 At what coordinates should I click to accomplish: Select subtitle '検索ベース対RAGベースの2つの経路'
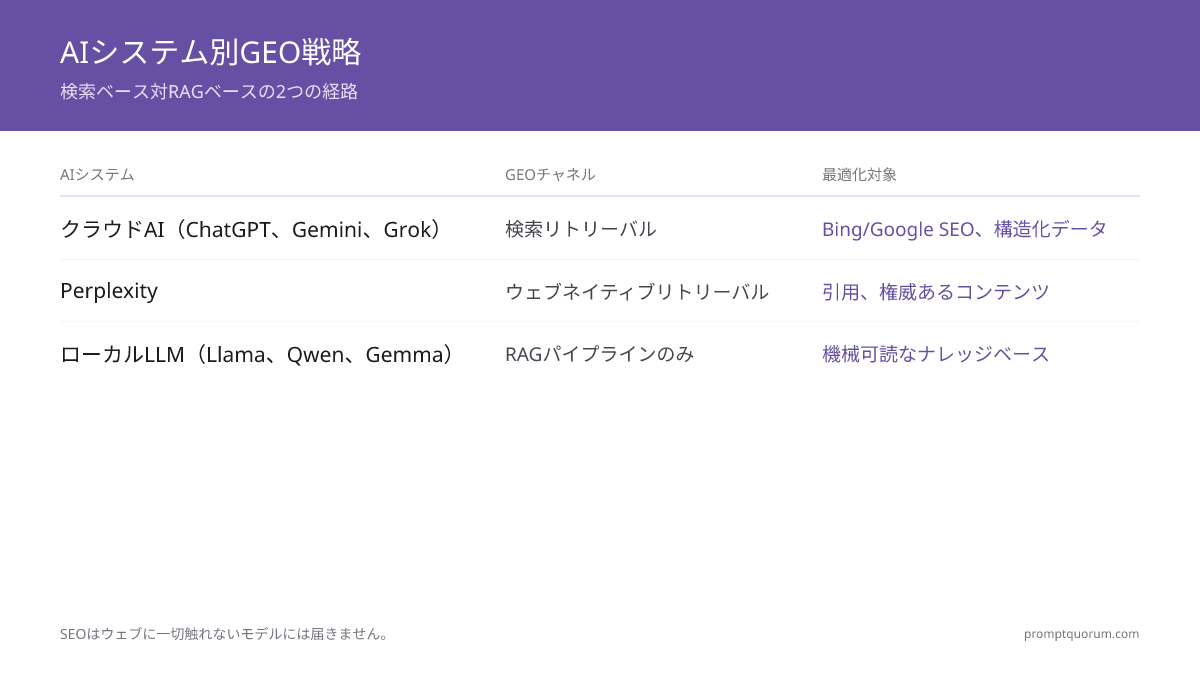(209, 92)
